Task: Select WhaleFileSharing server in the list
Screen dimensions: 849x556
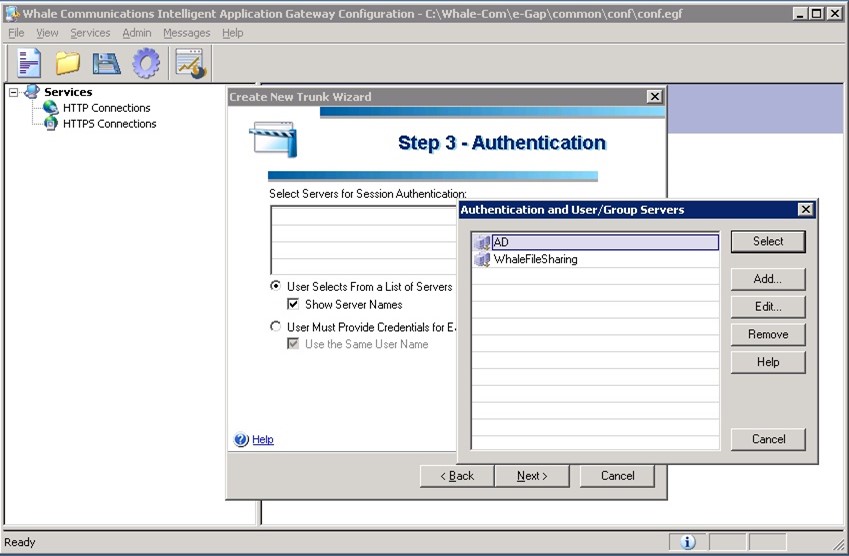Action: (535, 259)
